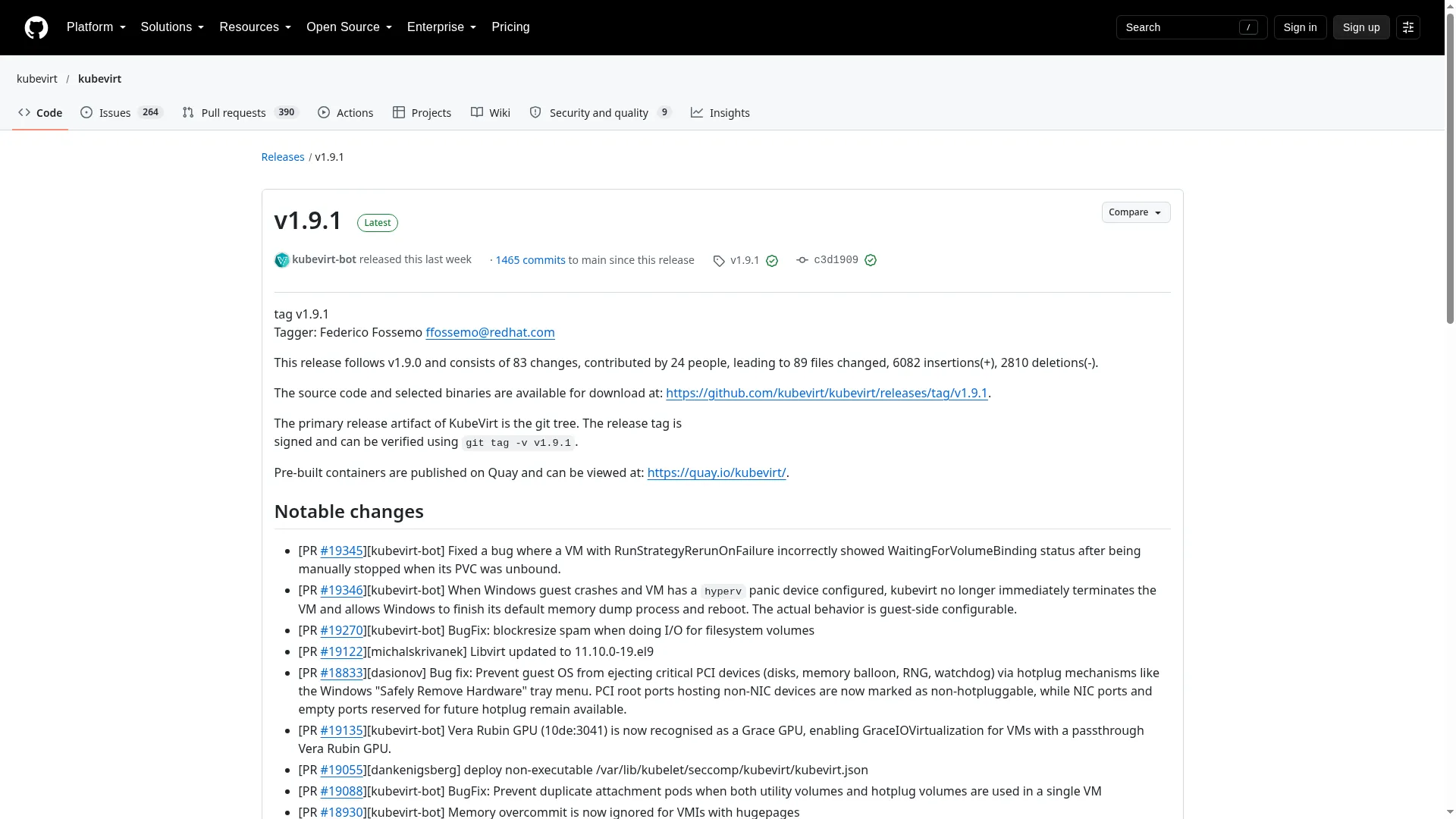
Task: Switch to the Actions tab
Action: click(346, 113)
